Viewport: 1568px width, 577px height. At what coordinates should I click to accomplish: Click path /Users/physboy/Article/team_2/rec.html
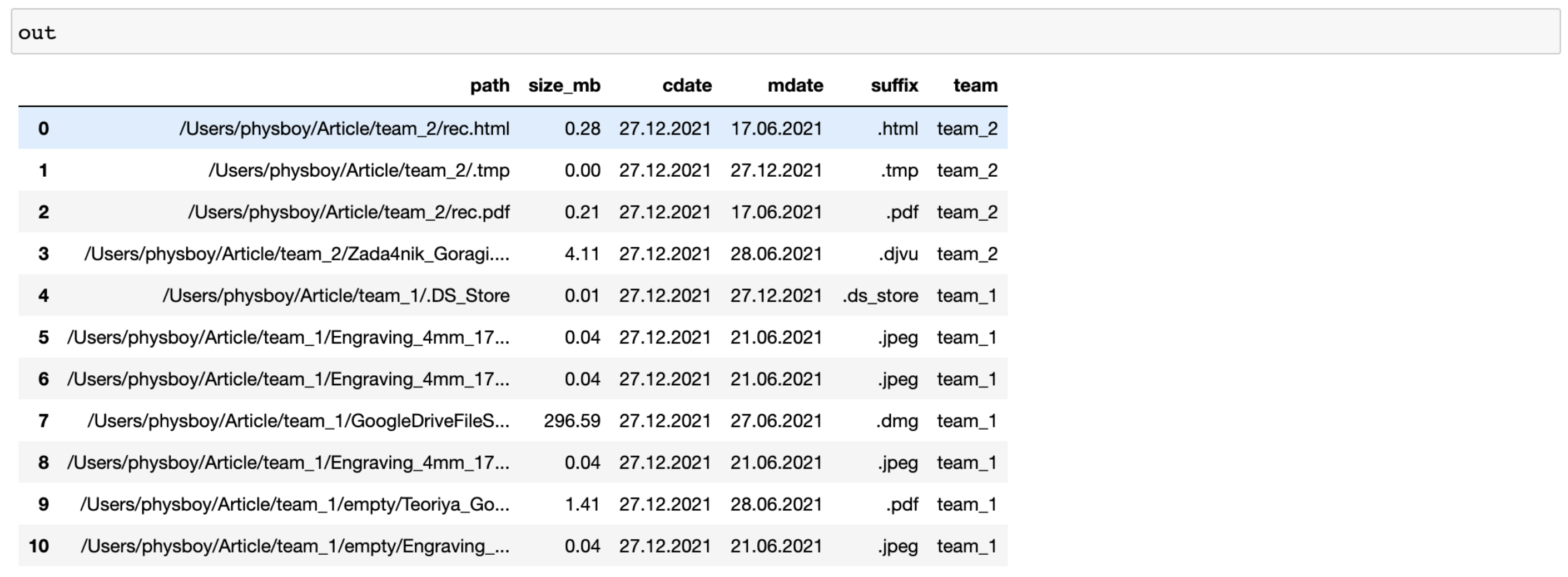coord(345,128)
